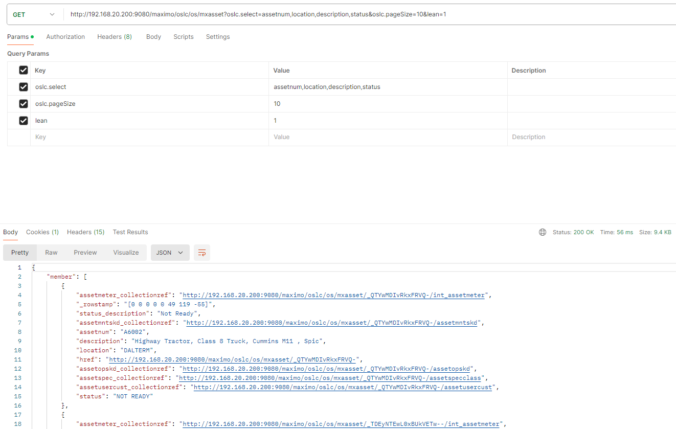676x429 pixels.
Task: Open the request Settings tab
Action: (218, 37)
